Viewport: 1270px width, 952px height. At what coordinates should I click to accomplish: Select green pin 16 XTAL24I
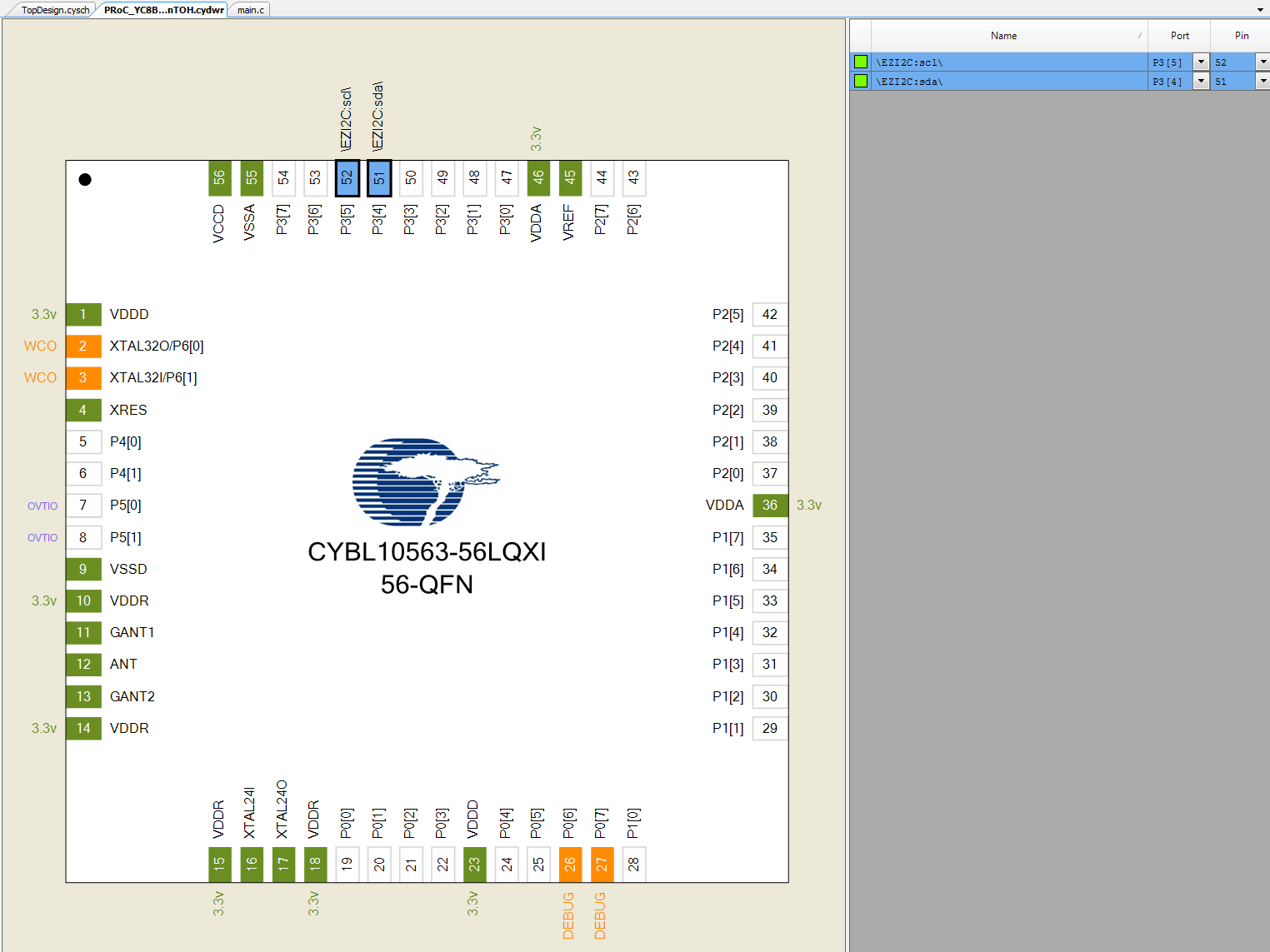point(252,865)
